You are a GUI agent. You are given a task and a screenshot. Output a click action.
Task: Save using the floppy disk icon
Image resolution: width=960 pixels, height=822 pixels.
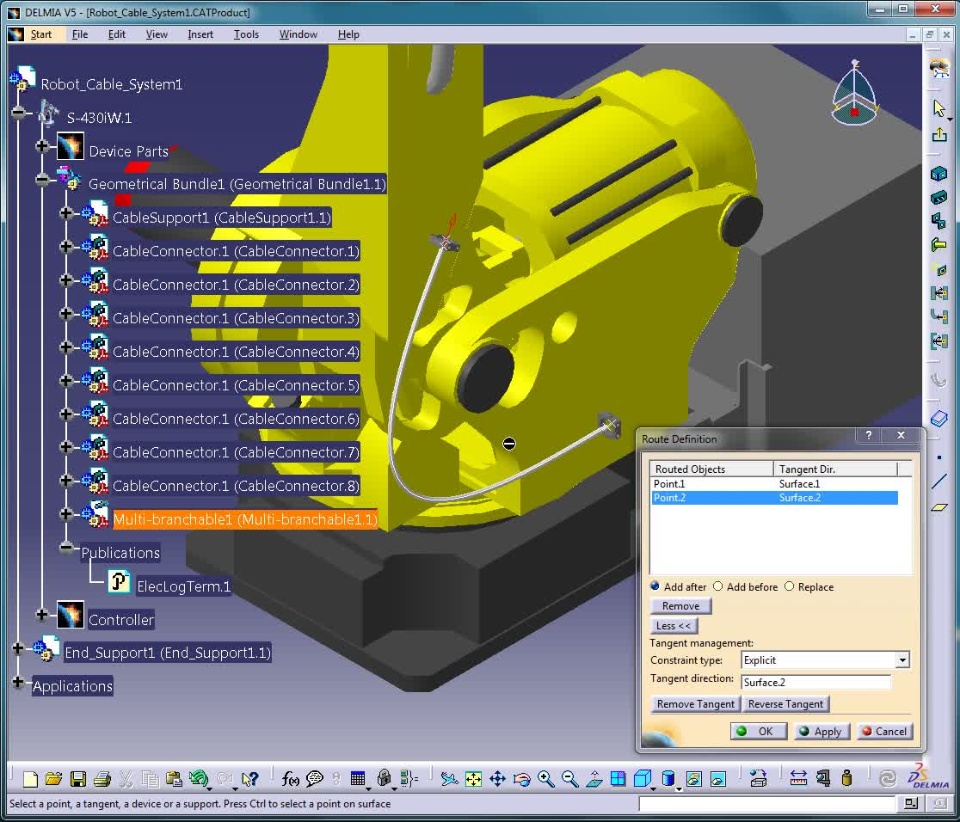78,779
